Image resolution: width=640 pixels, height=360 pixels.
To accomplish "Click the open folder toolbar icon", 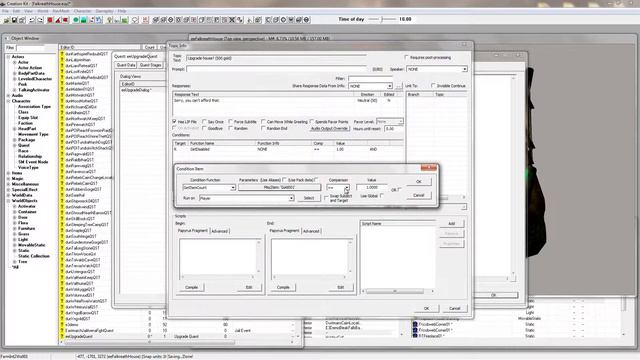I will [7, 20].
